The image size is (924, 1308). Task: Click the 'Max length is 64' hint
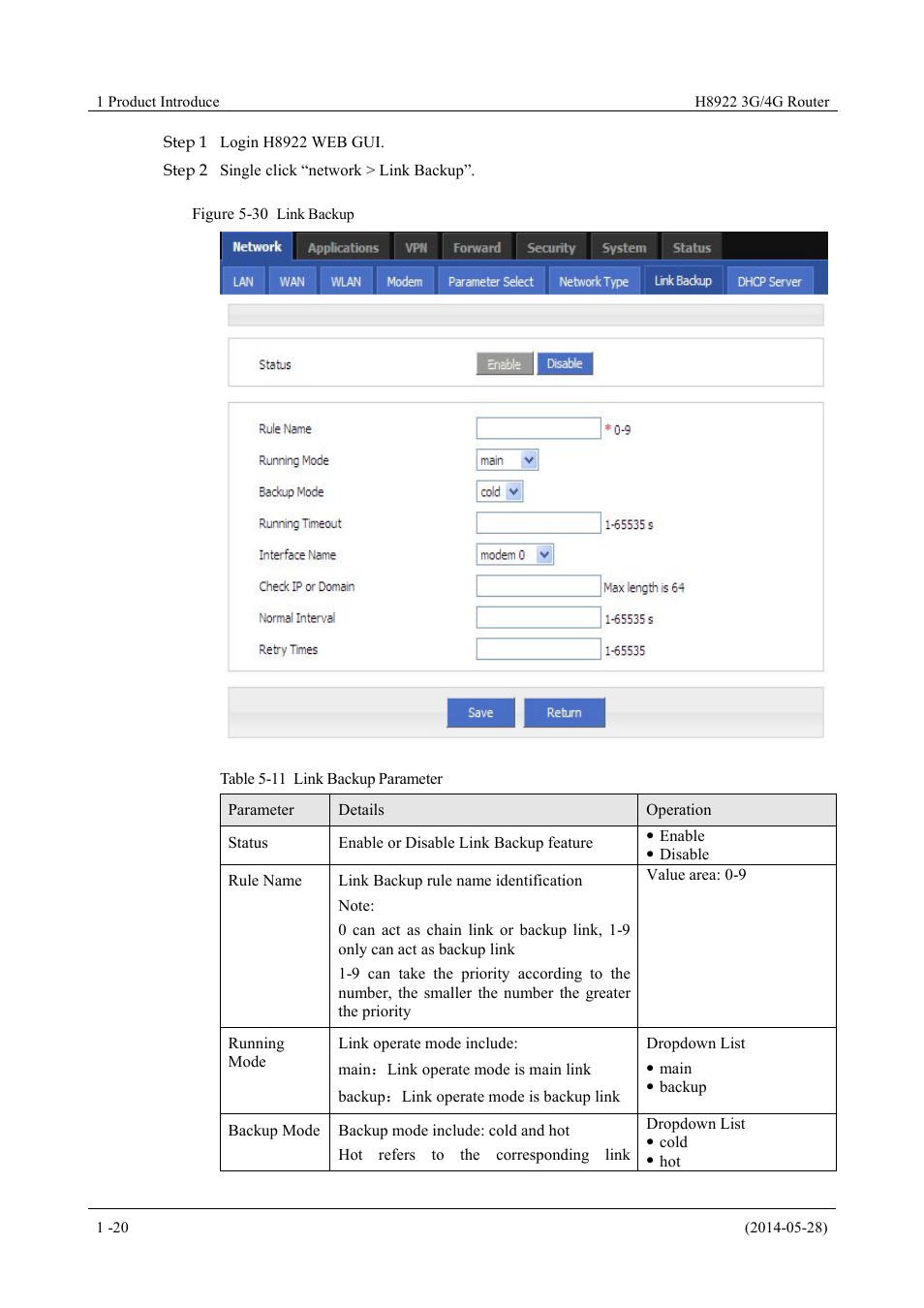[x=644, y=588]
